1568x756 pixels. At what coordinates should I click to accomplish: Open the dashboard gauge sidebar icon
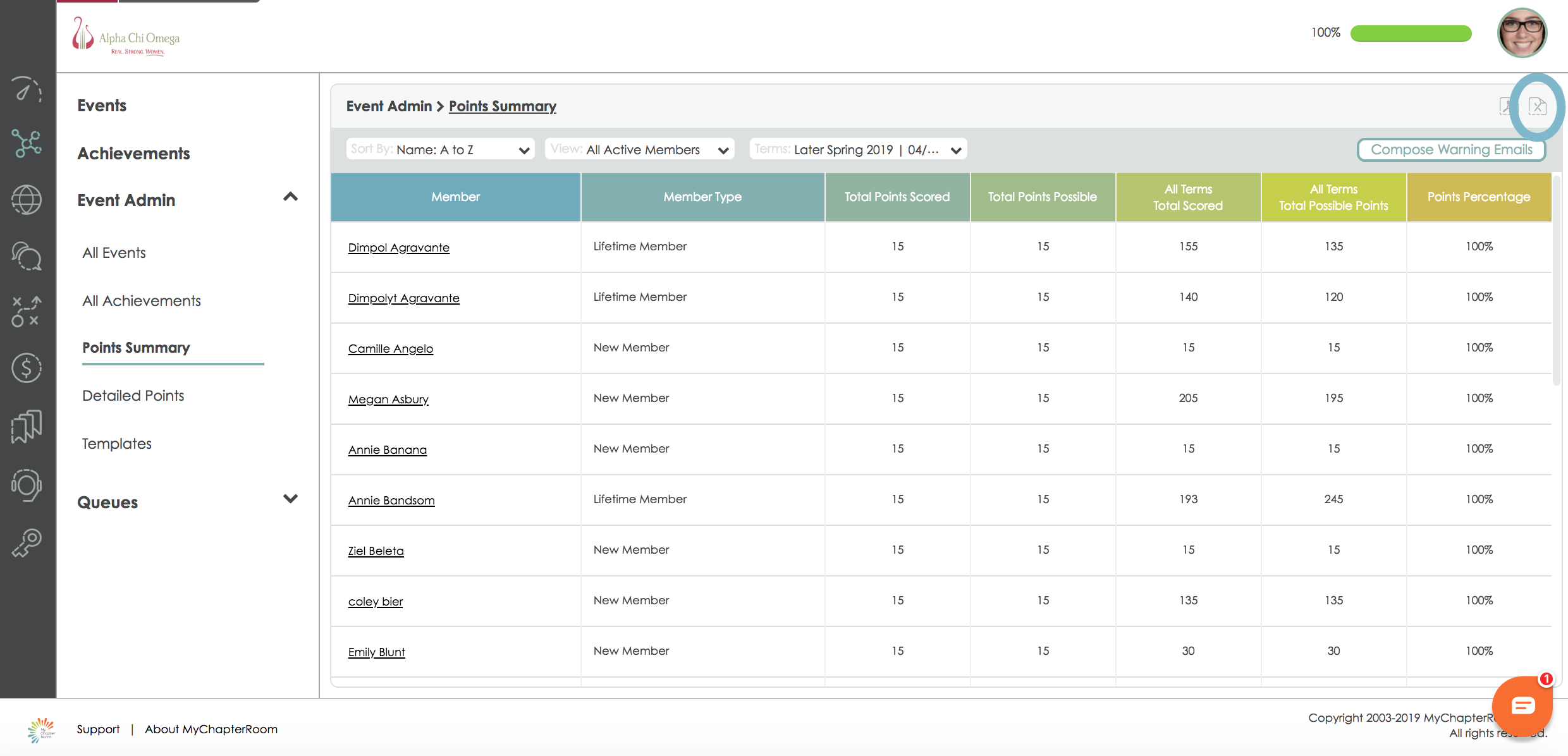pyautogui.click(x=27, y=90)
